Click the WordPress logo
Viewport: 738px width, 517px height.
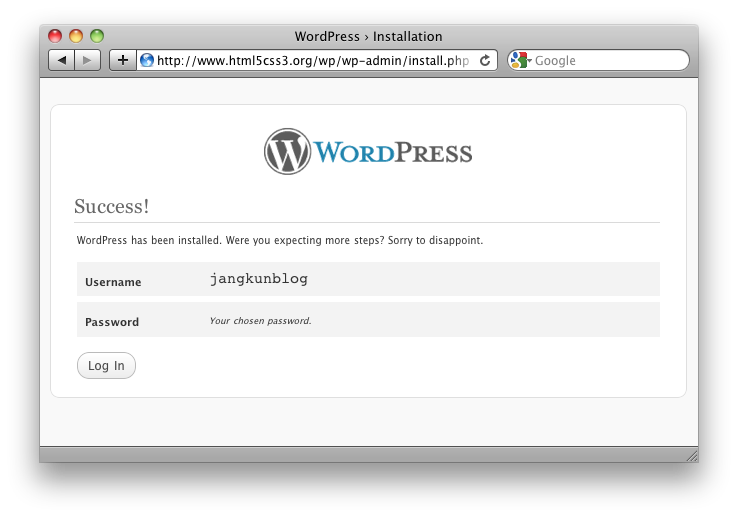point(368,152)
